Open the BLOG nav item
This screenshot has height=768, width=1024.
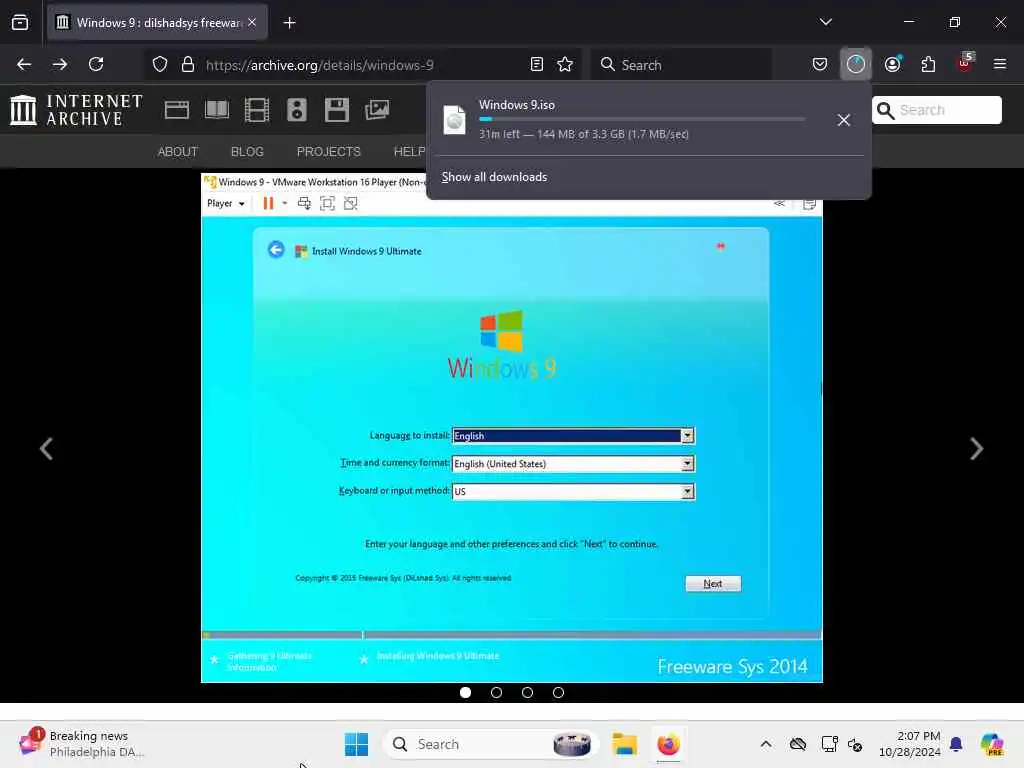click(248, 152)
